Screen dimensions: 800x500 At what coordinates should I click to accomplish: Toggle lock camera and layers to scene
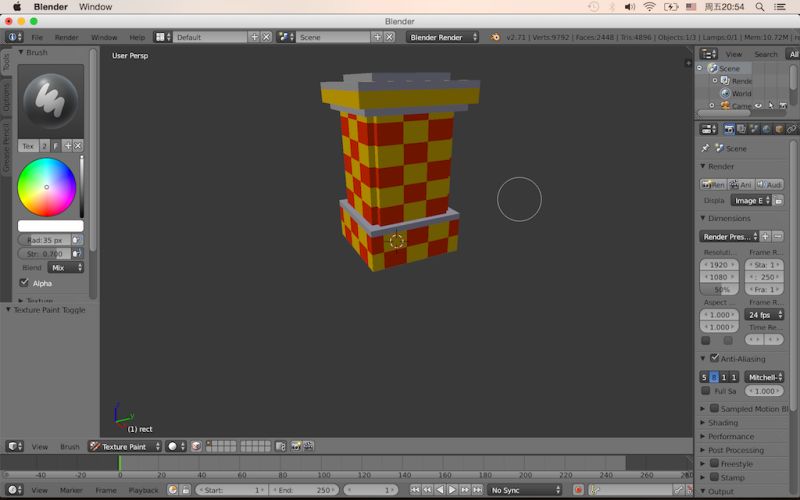click(x=280, y=446)
